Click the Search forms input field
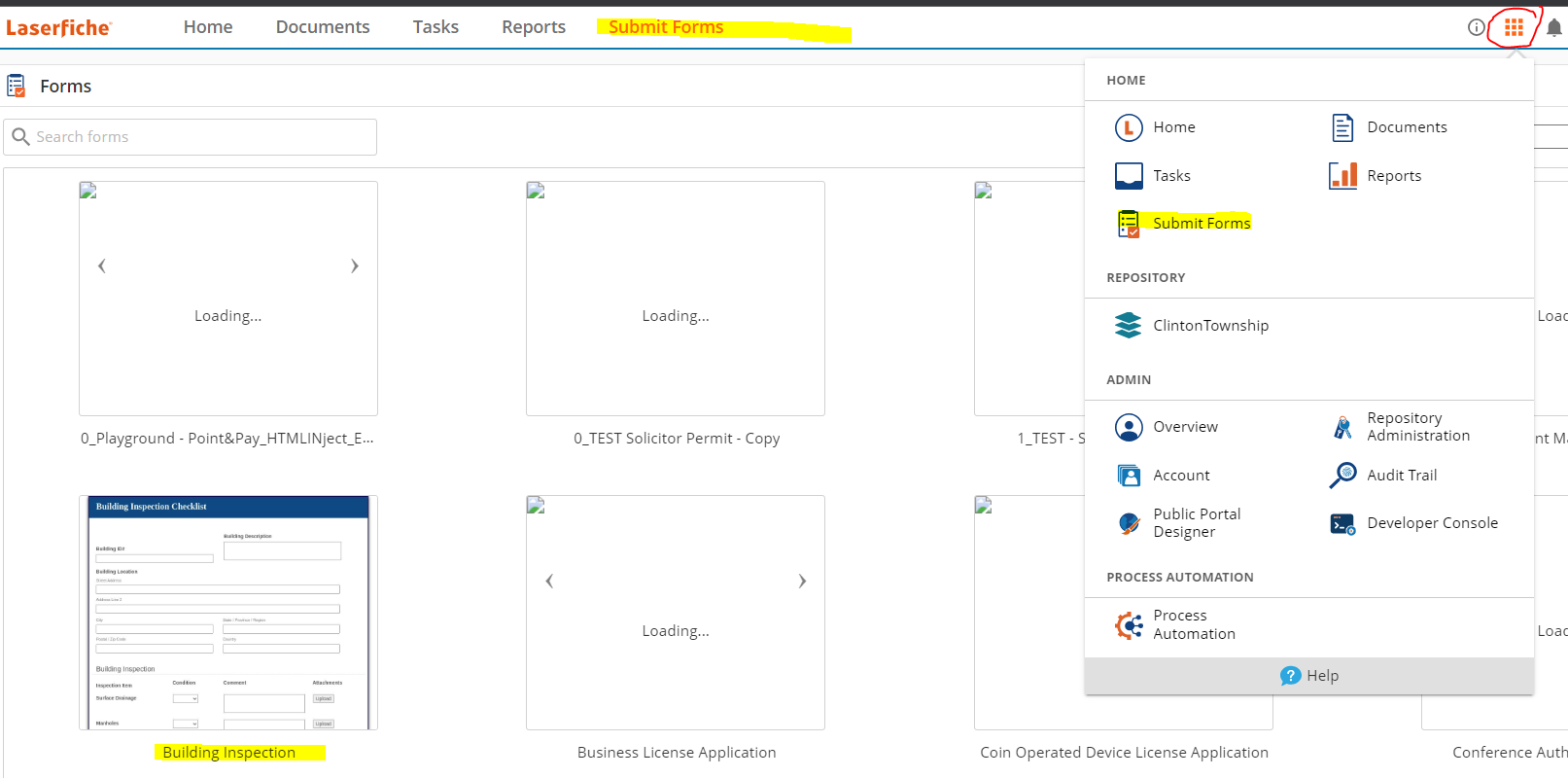 coord(199,137)
